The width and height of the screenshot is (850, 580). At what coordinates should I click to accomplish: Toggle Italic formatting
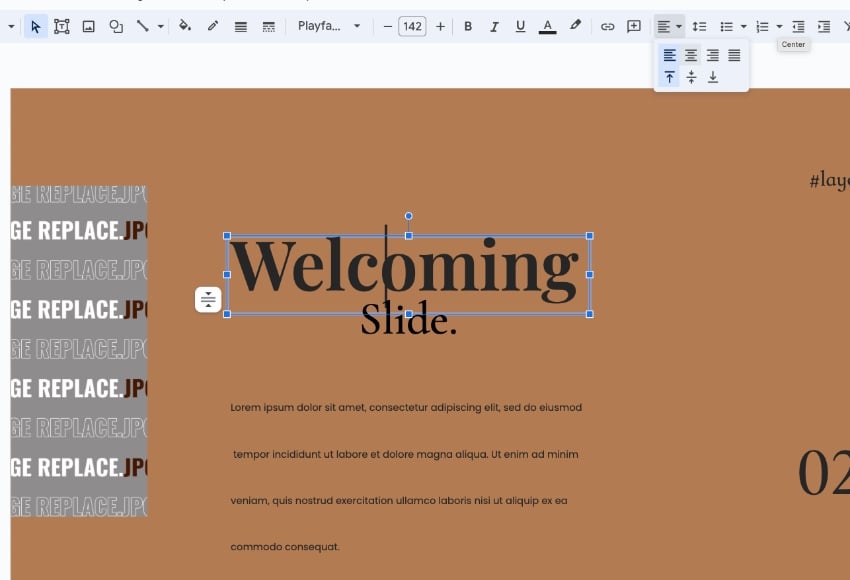click(x=494, y=27)
